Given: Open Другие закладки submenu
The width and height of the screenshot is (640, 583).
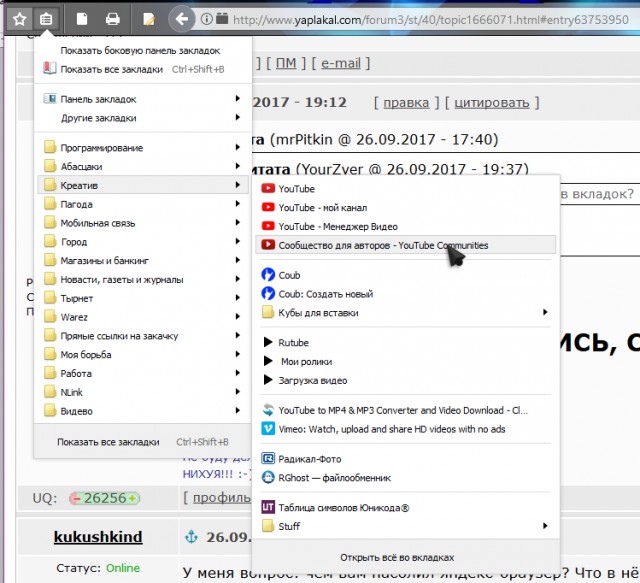Looking at the screenshot, I should click(x=143, y=118).
